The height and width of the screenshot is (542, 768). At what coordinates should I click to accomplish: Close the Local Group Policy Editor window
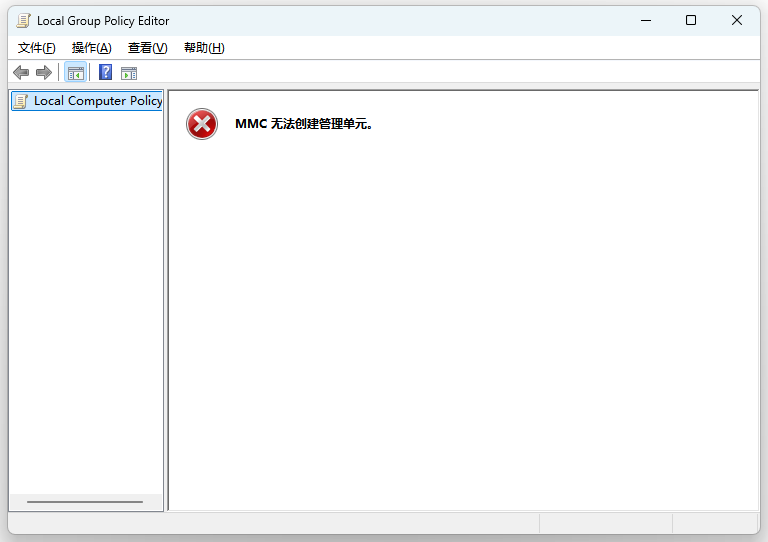[737, 21]
